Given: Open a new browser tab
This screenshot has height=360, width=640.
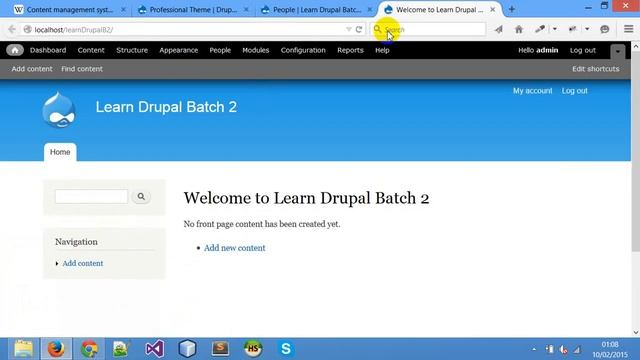Looking at the screenshot, I should click(x=511, y=9).
